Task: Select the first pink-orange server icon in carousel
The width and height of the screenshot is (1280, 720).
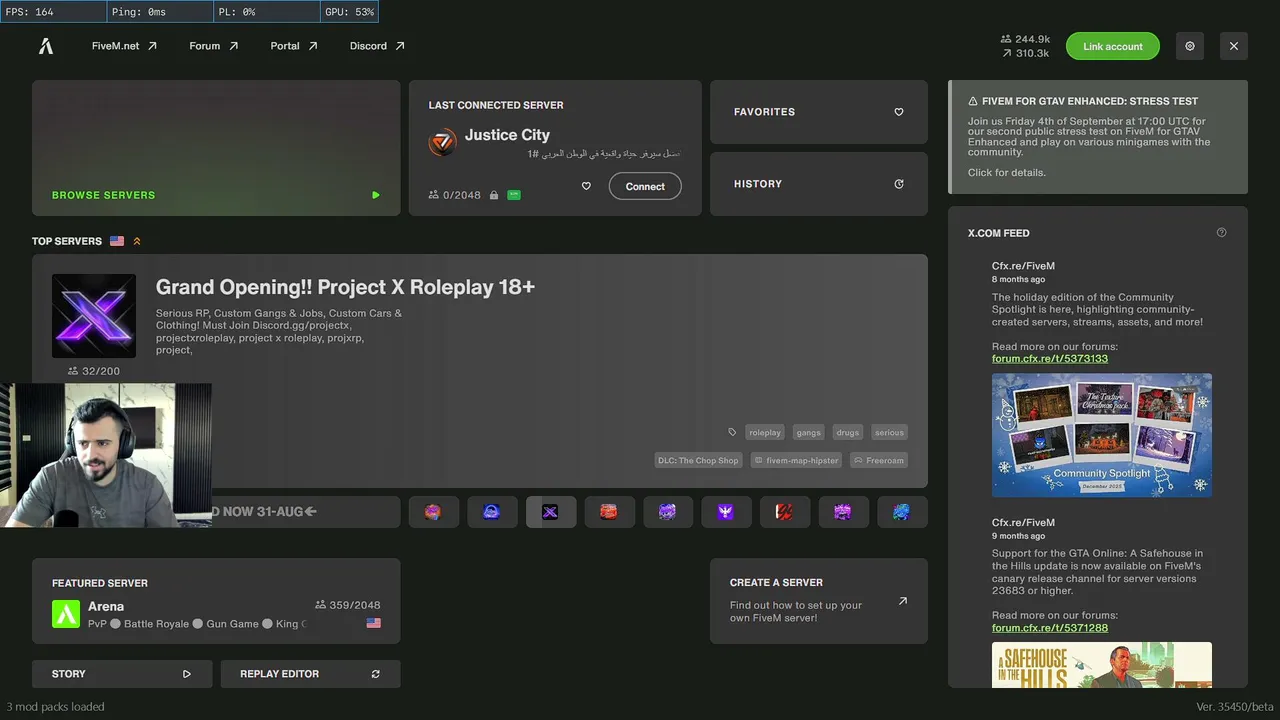Action: point(433,512)
